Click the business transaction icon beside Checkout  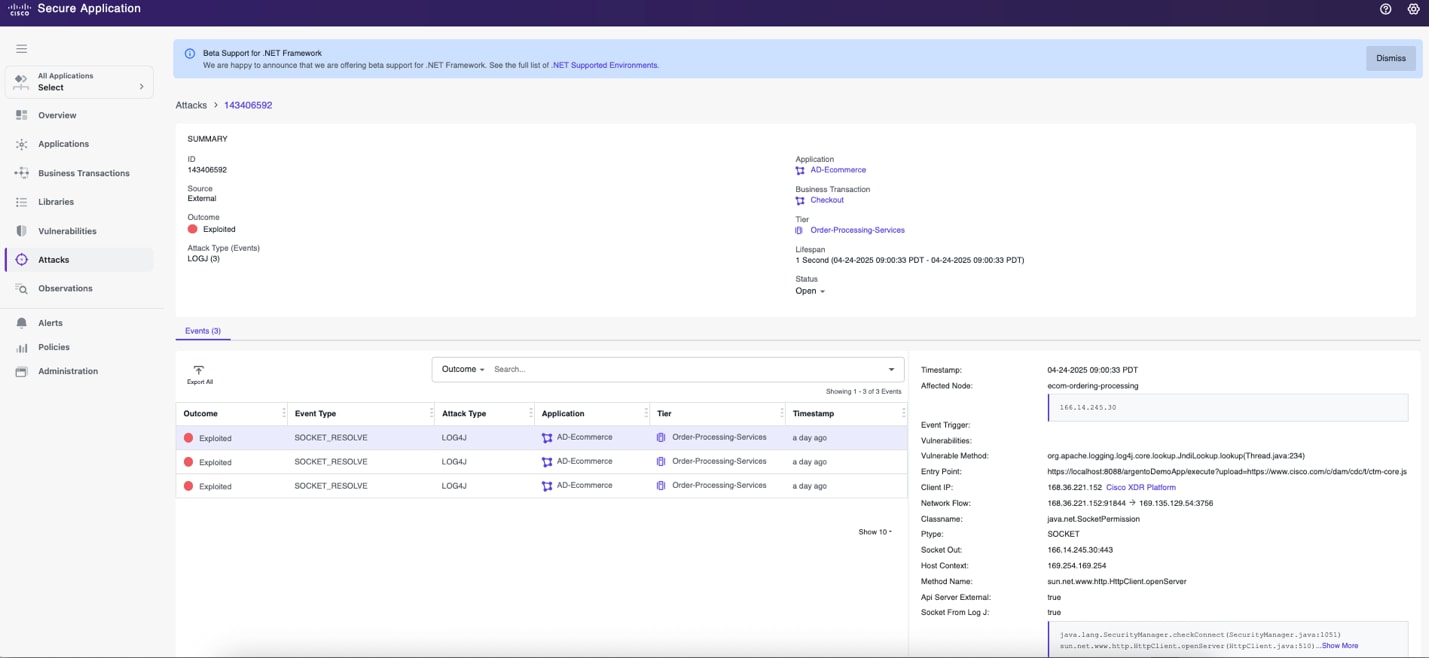click(800, 200)
